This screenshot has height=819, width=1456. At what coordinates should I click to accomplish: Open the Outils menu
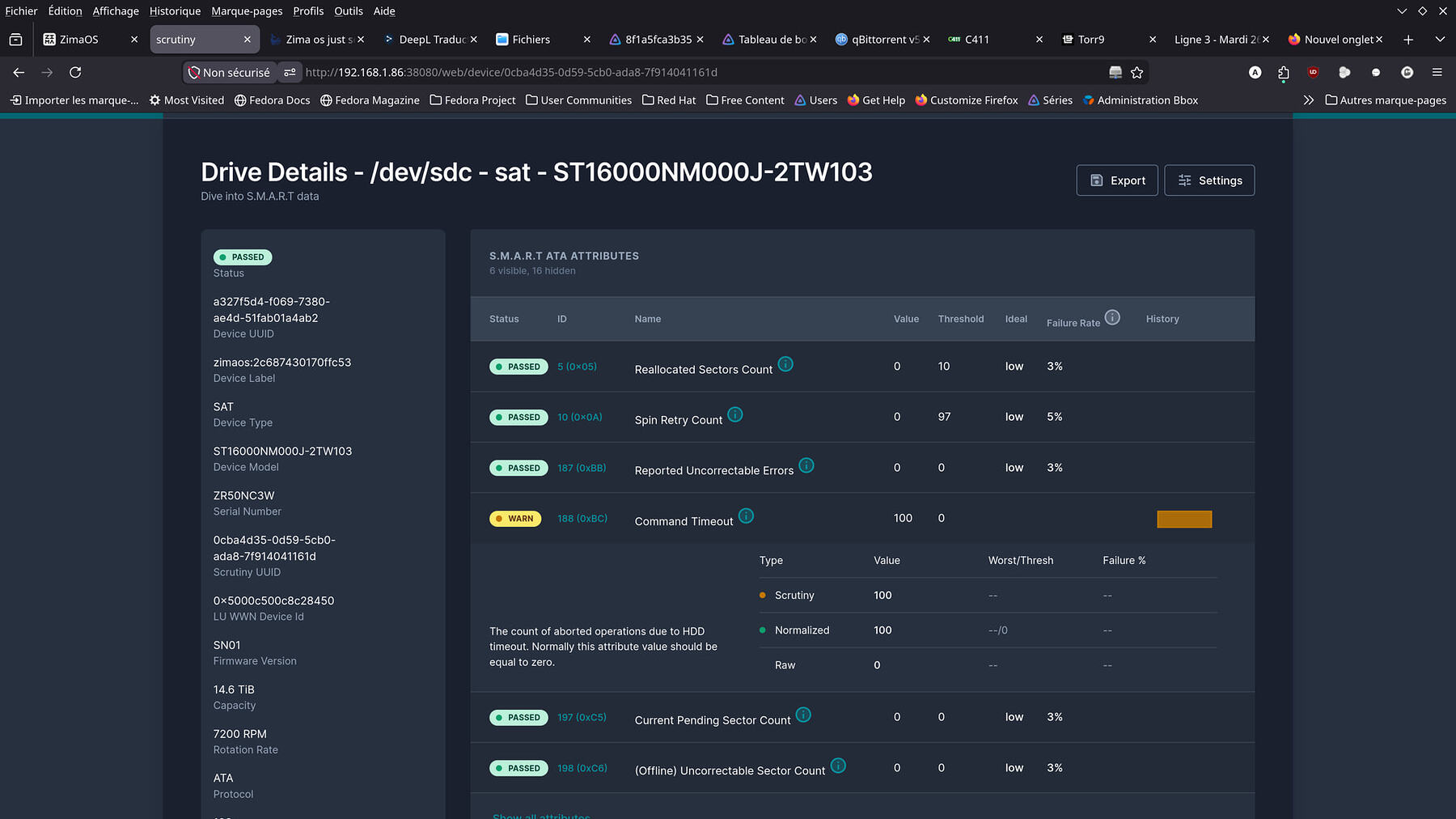click(349, 11)
